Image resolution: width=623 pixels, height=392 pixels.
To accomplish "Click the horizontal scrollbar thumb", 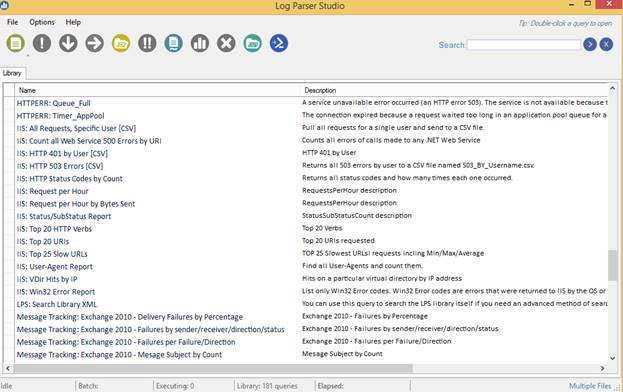I will 213,369.
